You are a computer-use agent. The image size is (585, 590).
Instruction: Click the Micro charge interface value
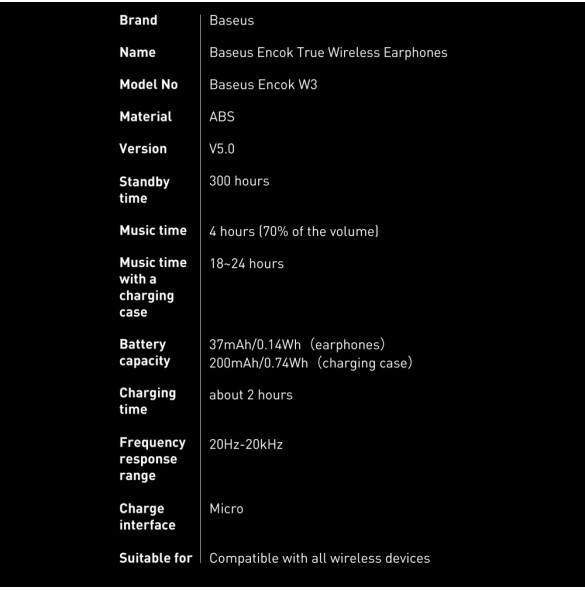[x=226, y=509]
